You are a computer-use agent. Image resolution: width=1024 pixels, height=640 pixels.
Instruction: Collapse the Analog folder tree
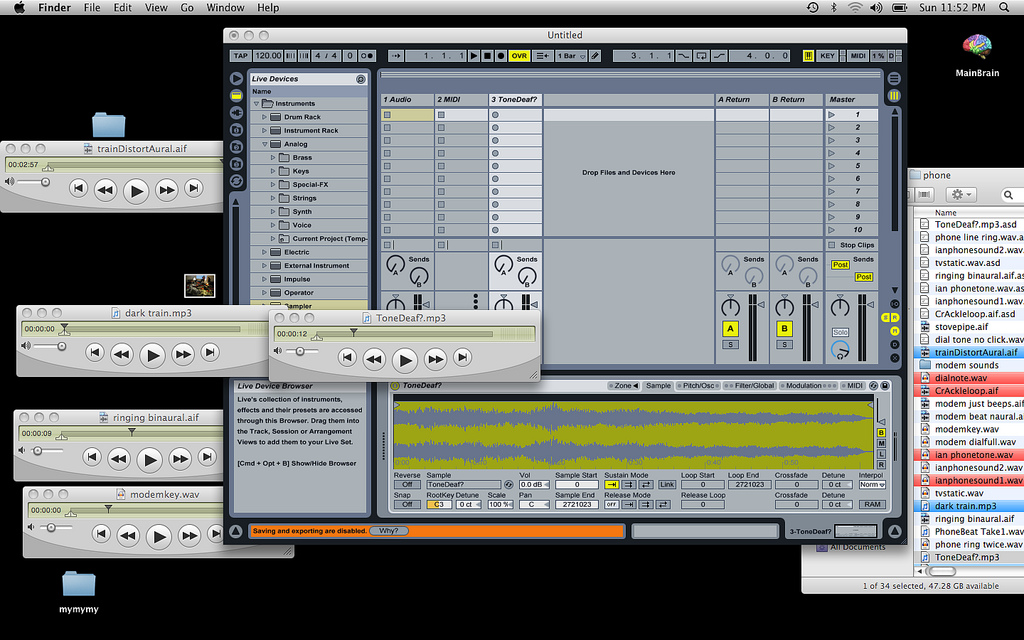[x=265, y=144]
